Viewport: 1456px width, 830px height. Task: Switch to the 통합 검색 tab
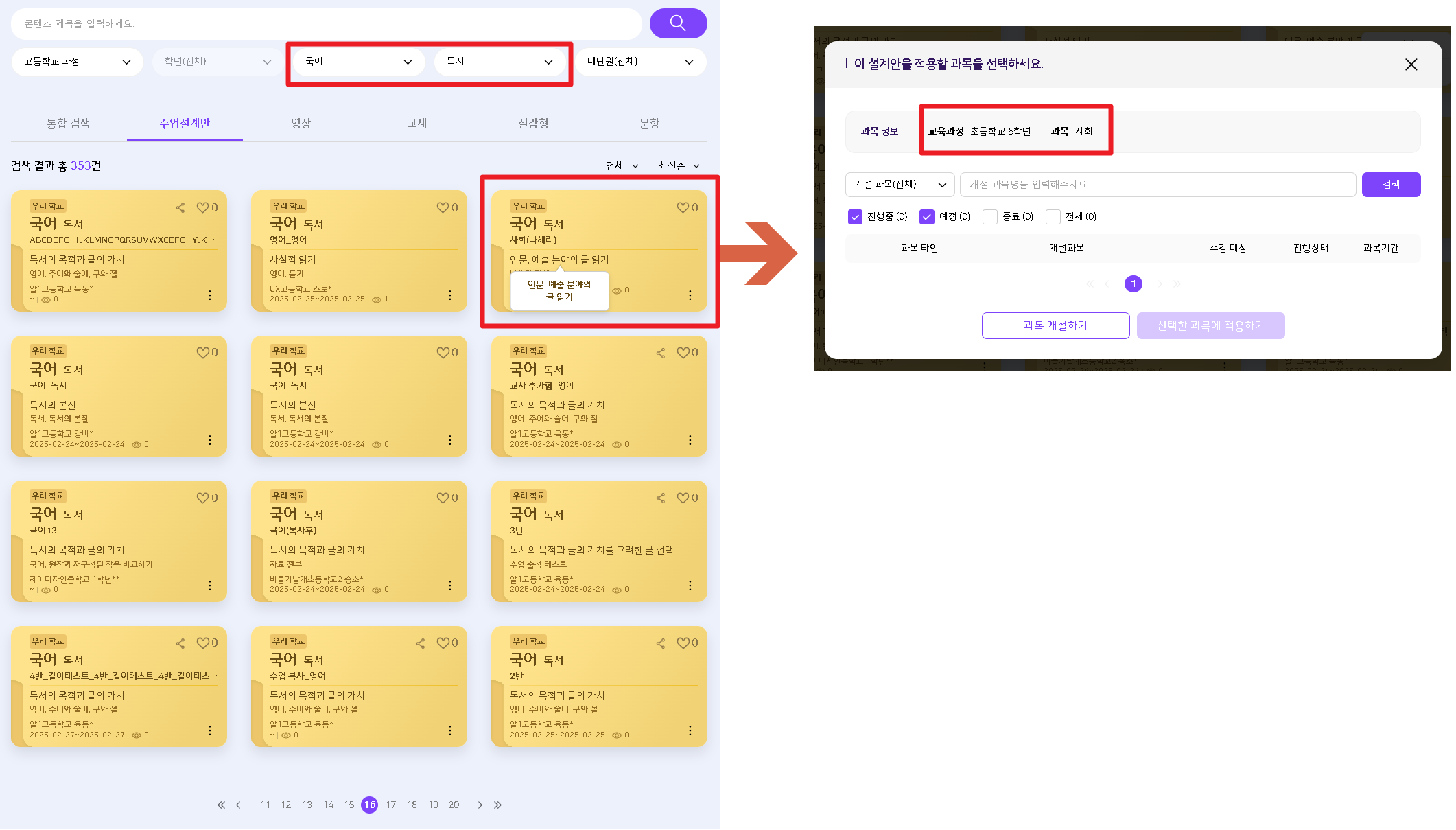pyautogui.click(x=69, y=123)
